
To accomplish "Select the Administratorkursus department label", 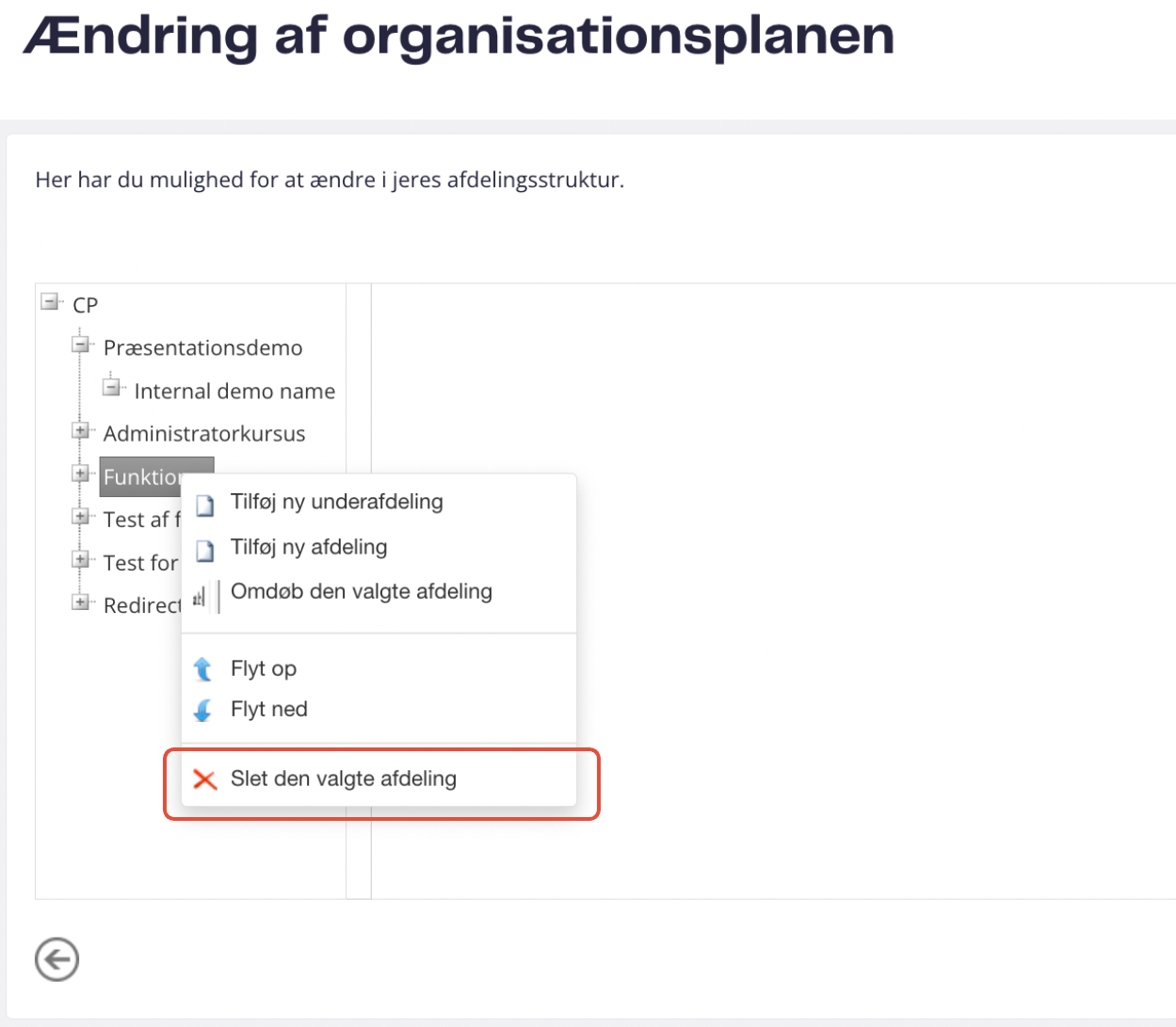I will [x=204, y=434].
